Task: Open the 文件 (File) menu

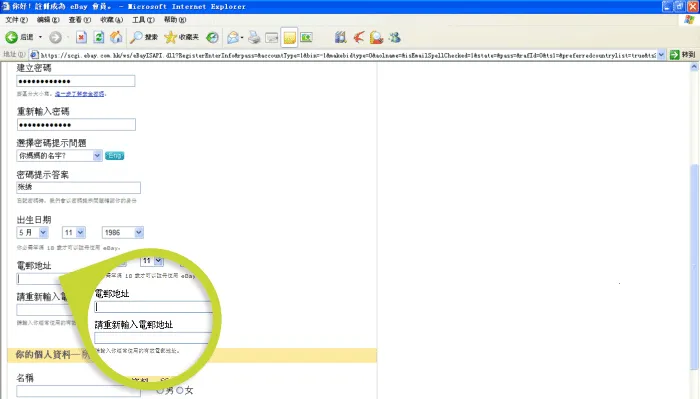Action: click(x=17, y=20)
